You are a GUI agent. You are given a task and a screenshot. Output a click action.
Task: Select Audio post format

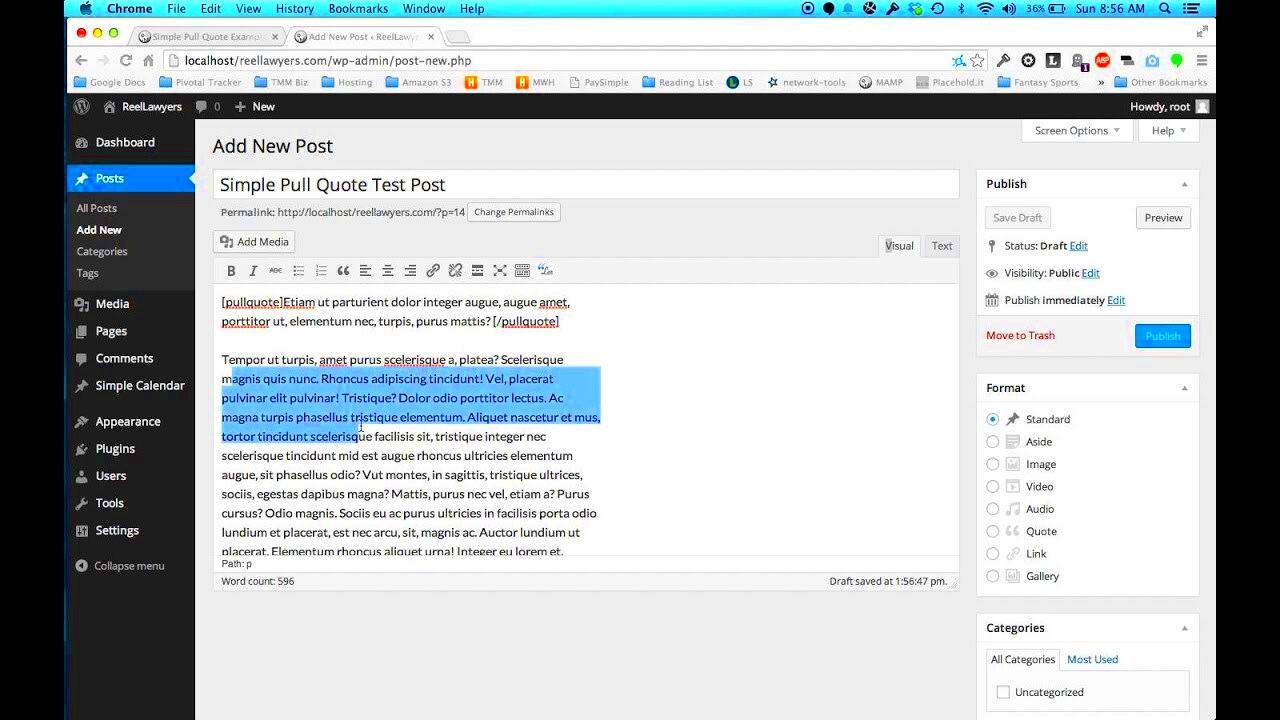[992, 509]
